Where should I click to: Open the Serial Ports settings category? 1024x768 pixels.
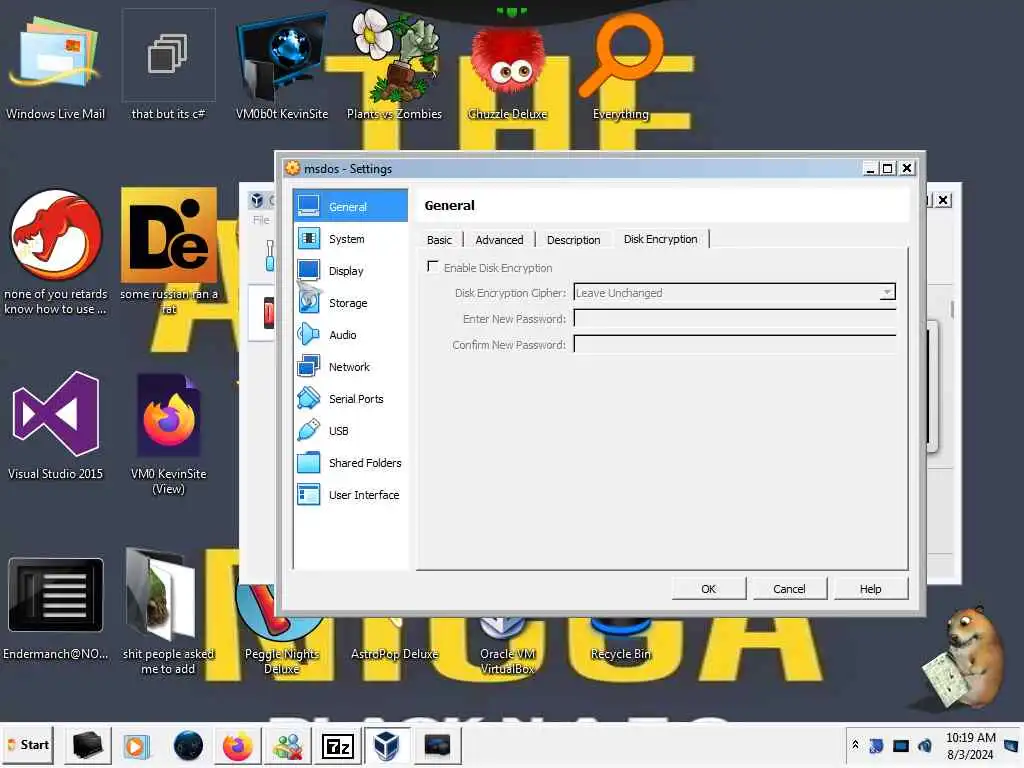pyautogui.click(x=351, y=398)
